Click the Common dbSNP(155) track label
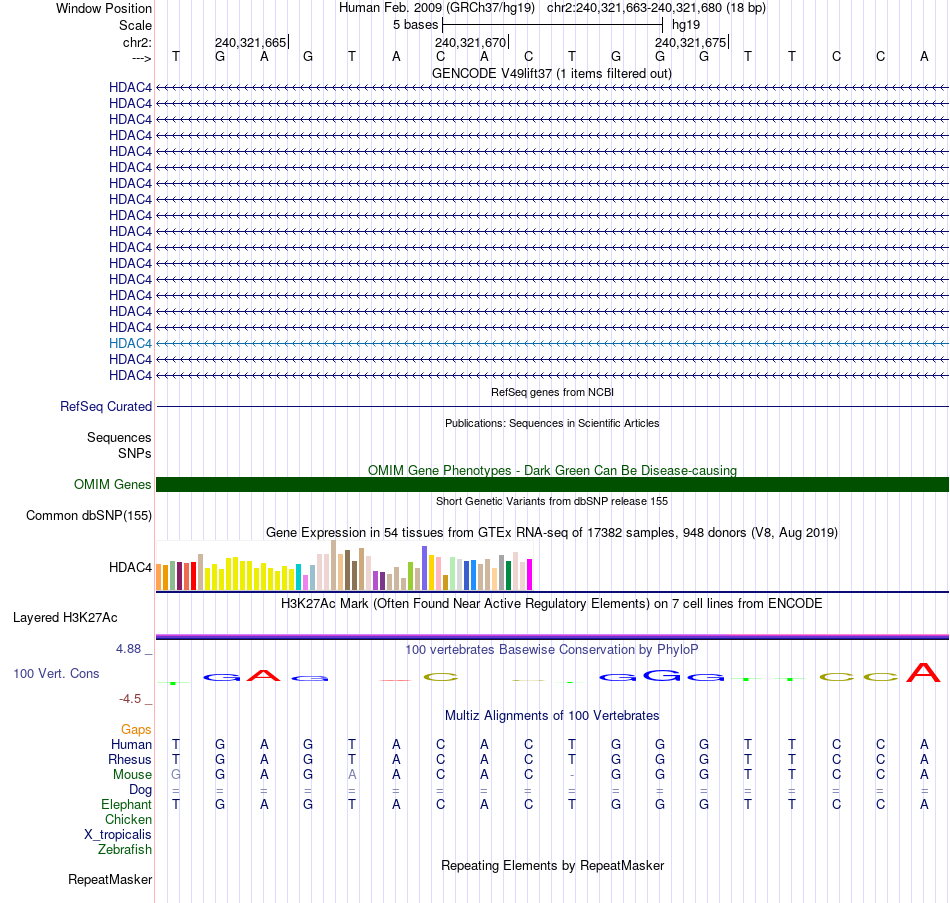This screenshot has width=950, height=903. [x=89, y=516]
